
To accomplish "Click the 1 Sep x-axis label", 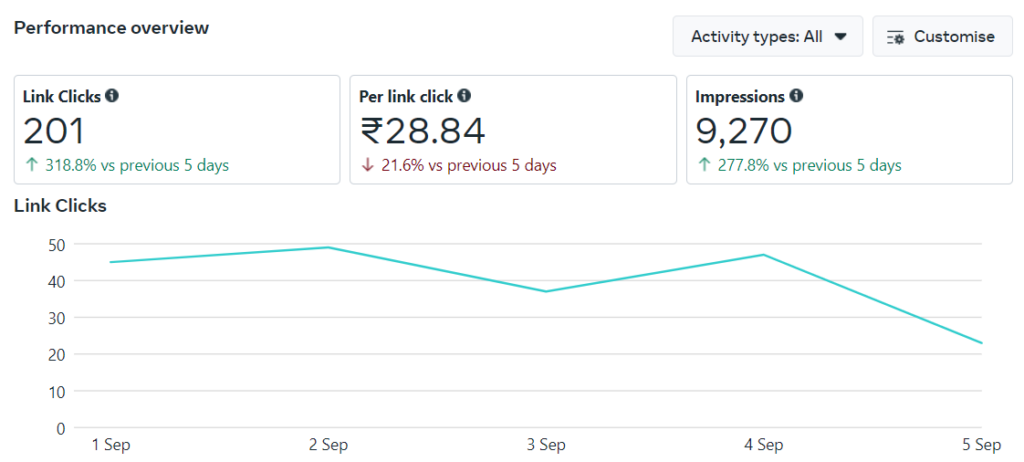I will 111,446.
